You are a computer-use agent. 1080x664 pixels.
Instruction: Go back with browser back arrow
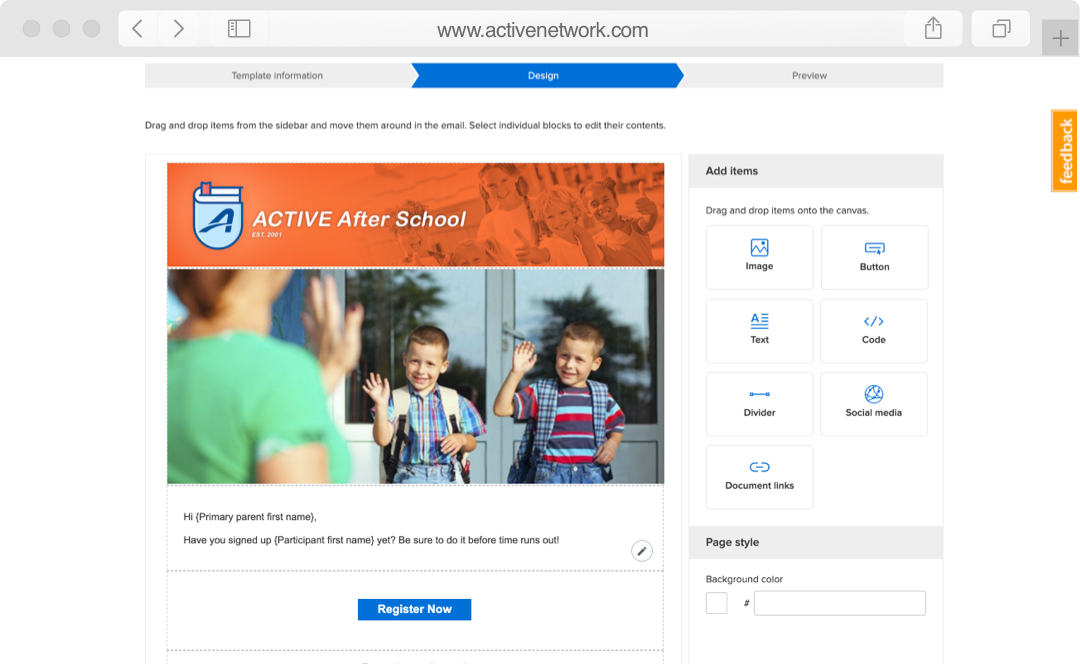pos(138,29)
